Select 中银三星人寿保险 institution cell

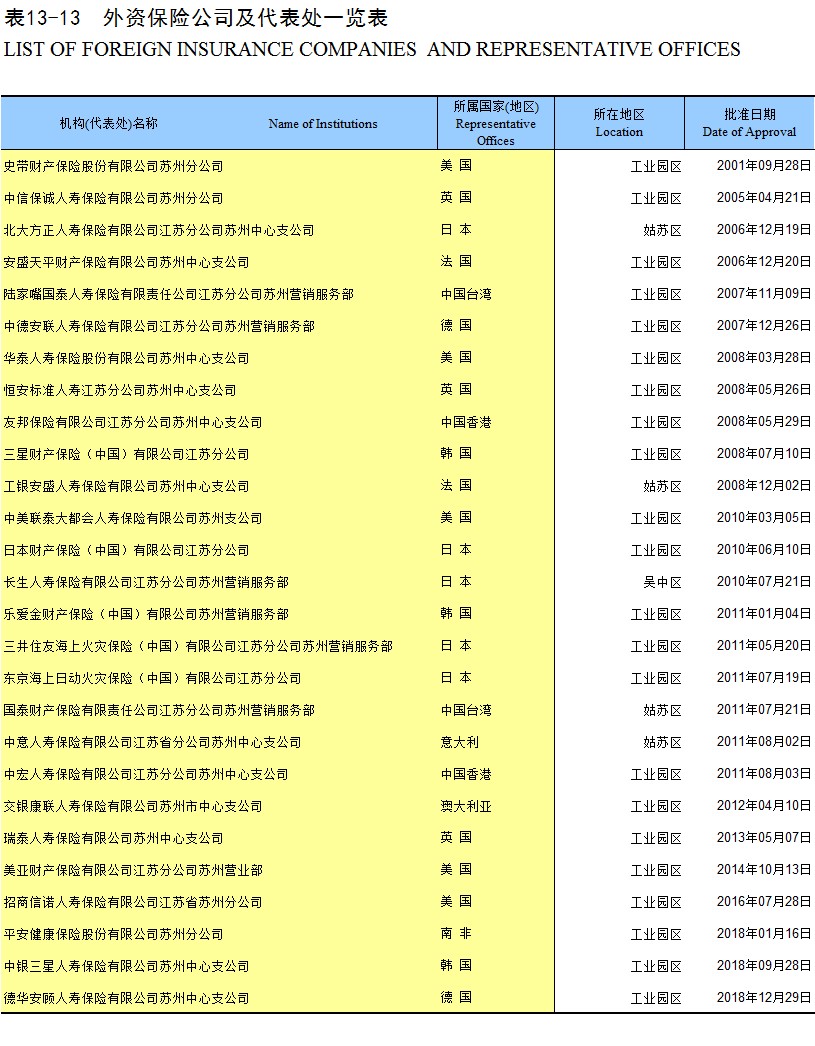tap(126, 967)
